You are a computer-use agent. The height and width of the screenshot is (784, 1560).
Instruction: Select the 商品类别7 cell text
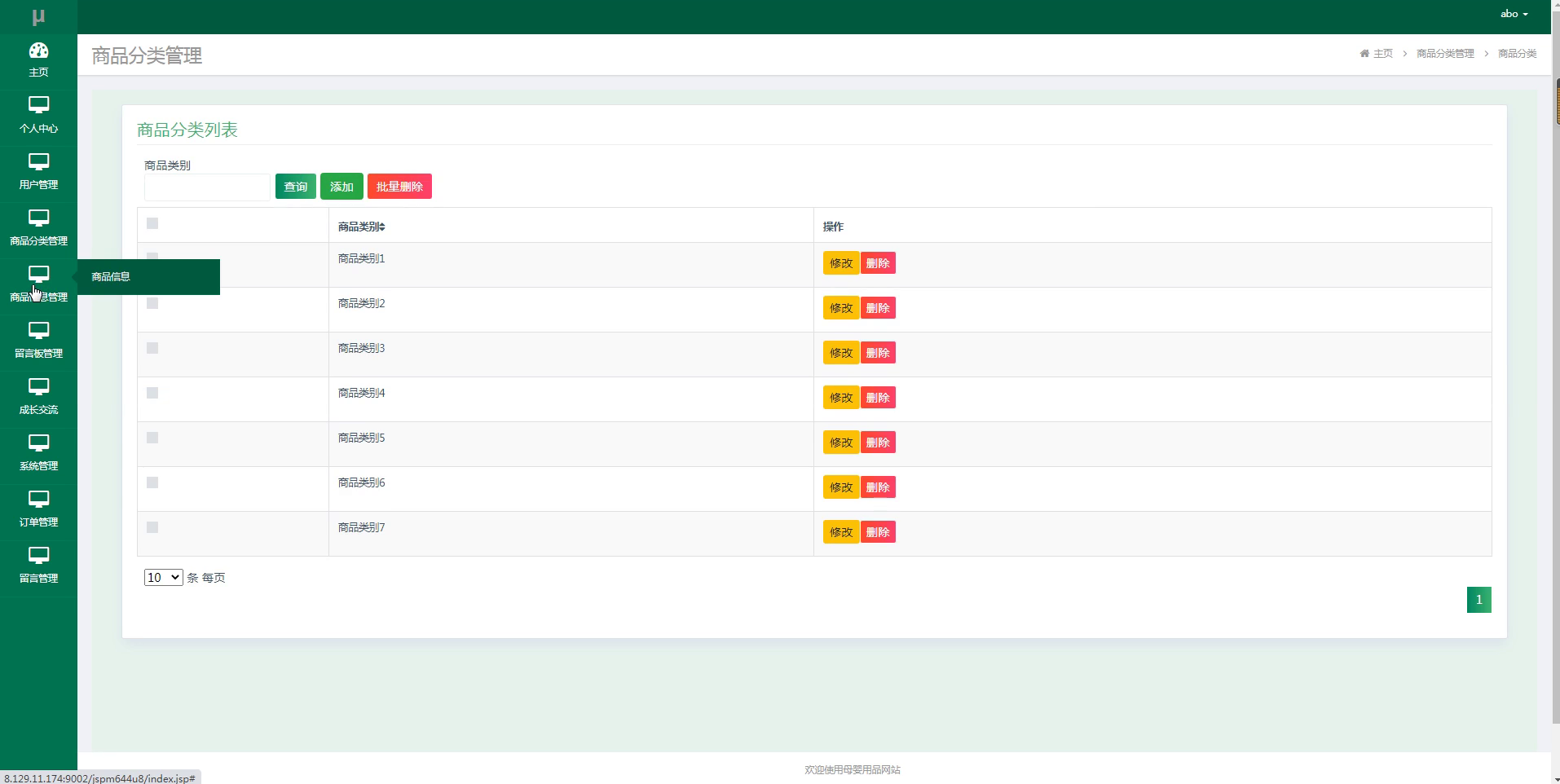(361, 528)
